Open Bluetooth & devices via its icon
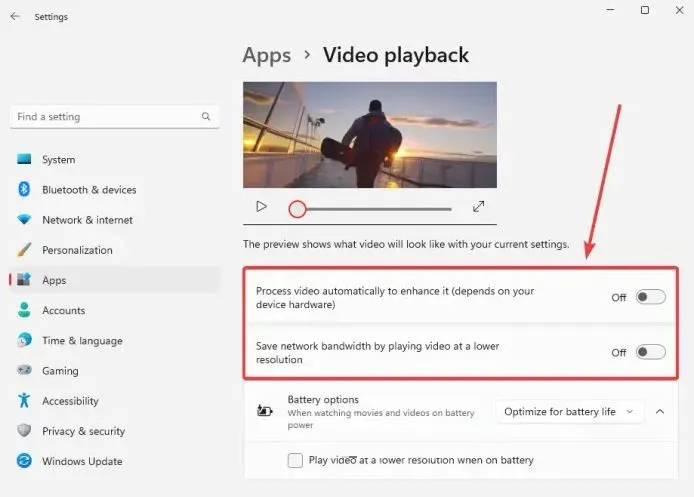This screenshot has height=497, width=694. [24, 190]
